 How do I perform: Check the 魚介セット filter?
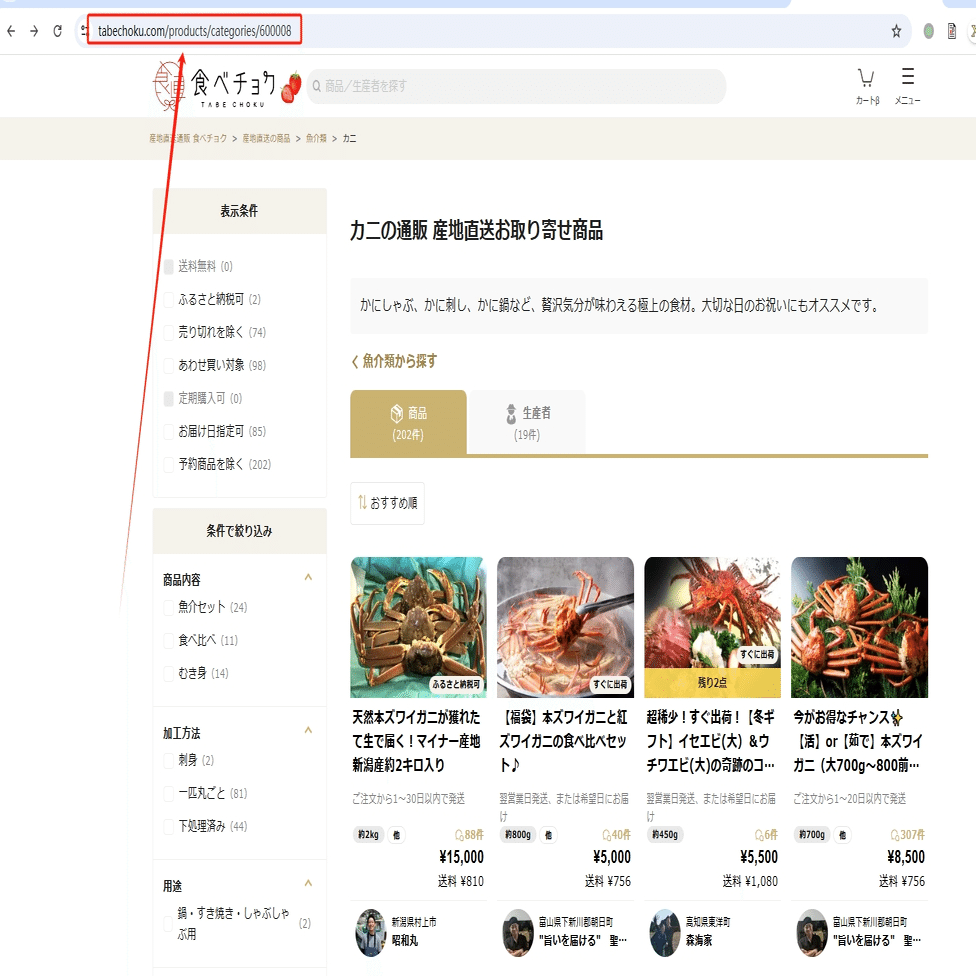169,607
